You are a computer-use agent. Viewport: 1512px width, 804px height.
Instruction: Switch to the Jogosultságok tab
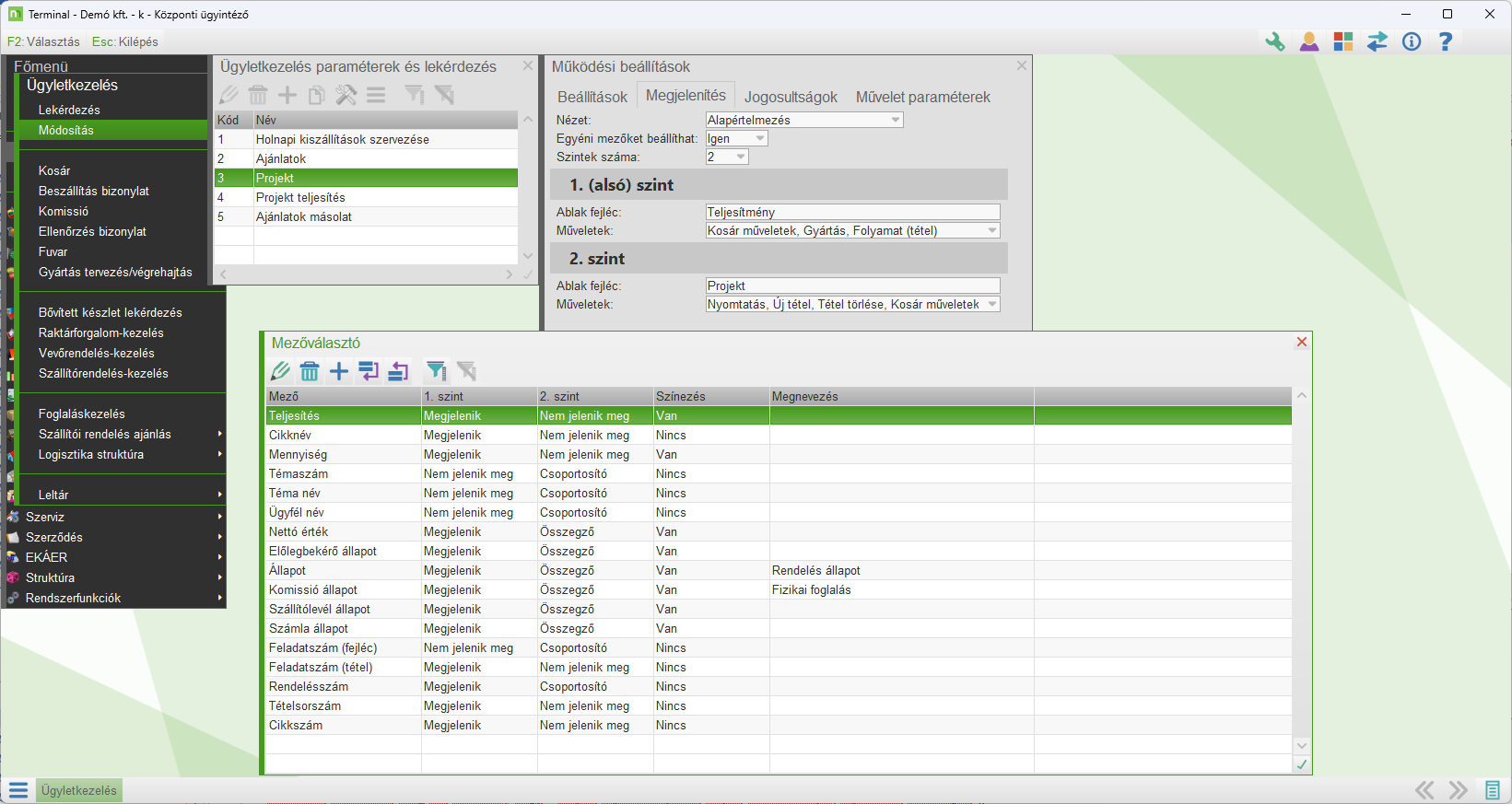[791, 97]
